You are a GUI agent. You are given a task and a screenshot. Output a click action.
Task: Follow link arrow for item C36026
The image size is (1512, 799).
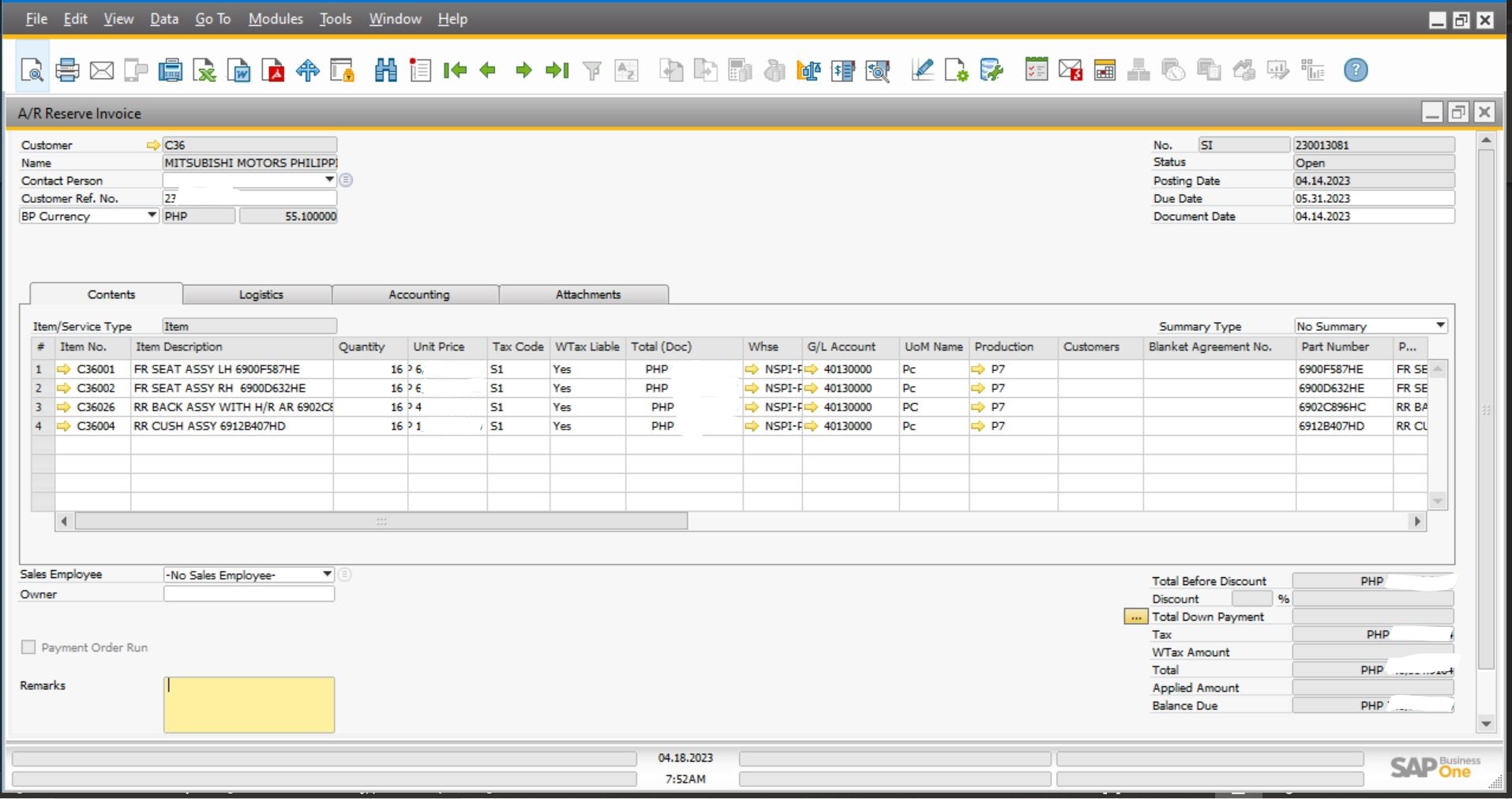64,407
